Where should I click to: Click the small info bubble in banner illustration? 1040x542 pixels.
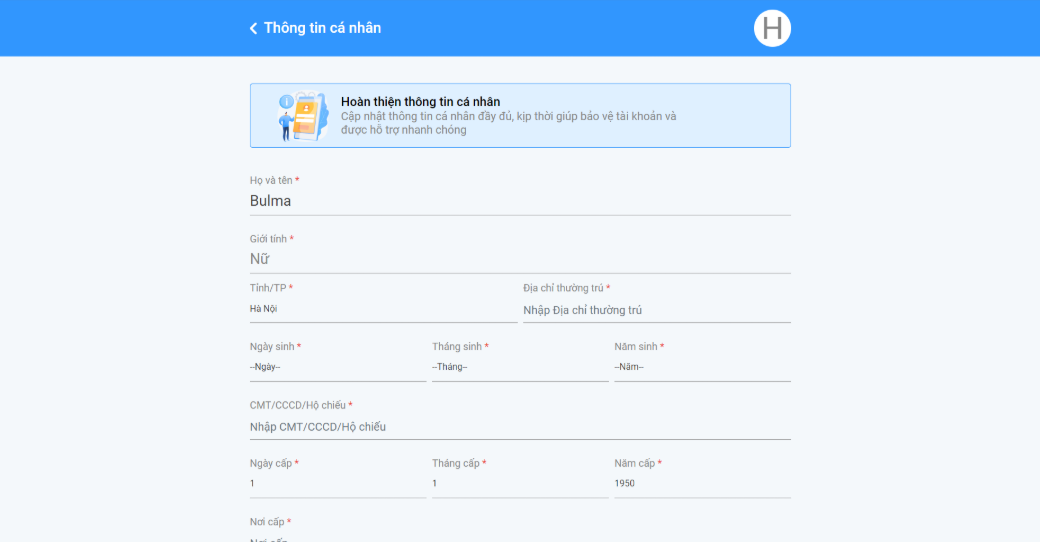286,102
